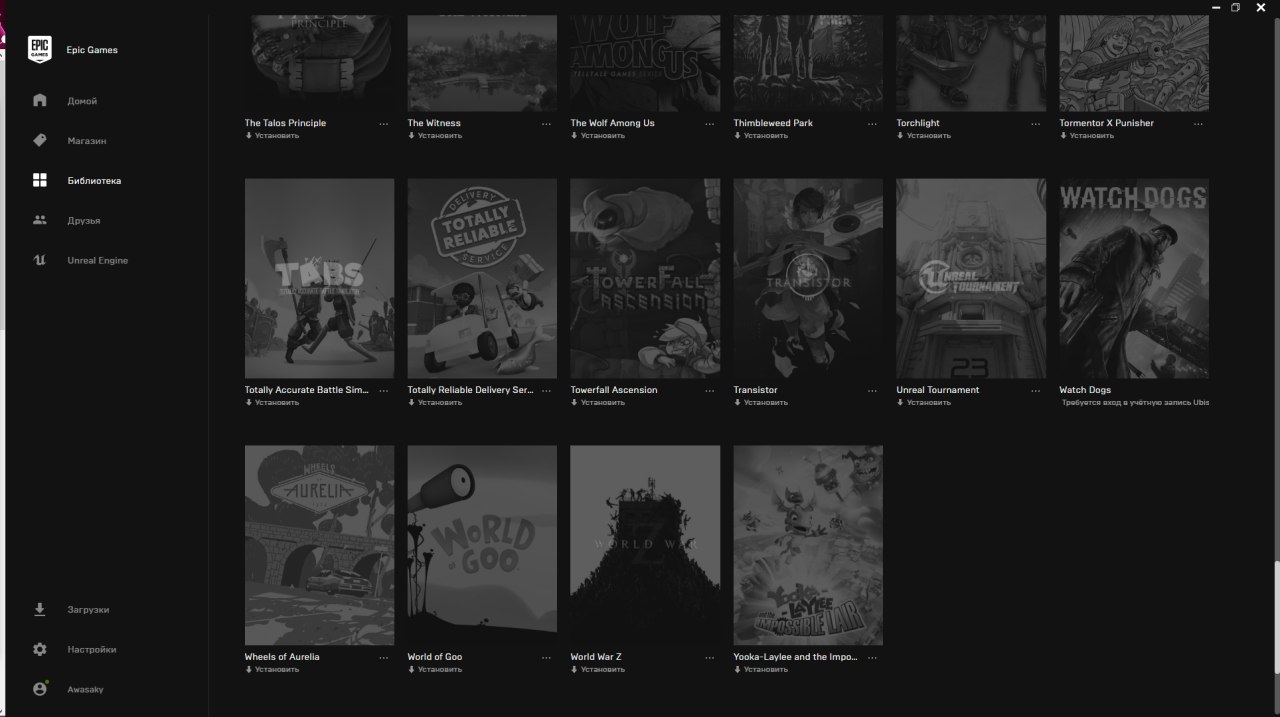Click the Awasaky profile avatar icon
1280x717 pixels.
coord(40,689)
